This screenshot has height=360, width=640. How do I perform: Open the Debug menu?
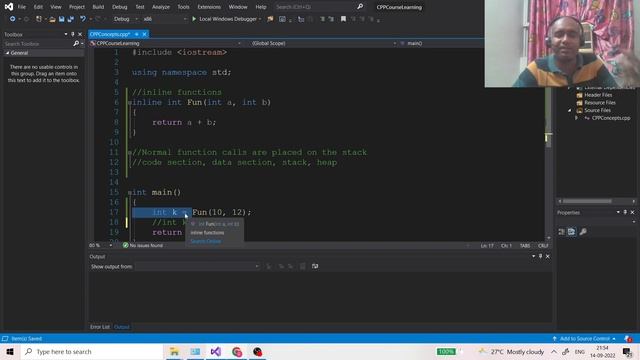click(x=120, y=7)
